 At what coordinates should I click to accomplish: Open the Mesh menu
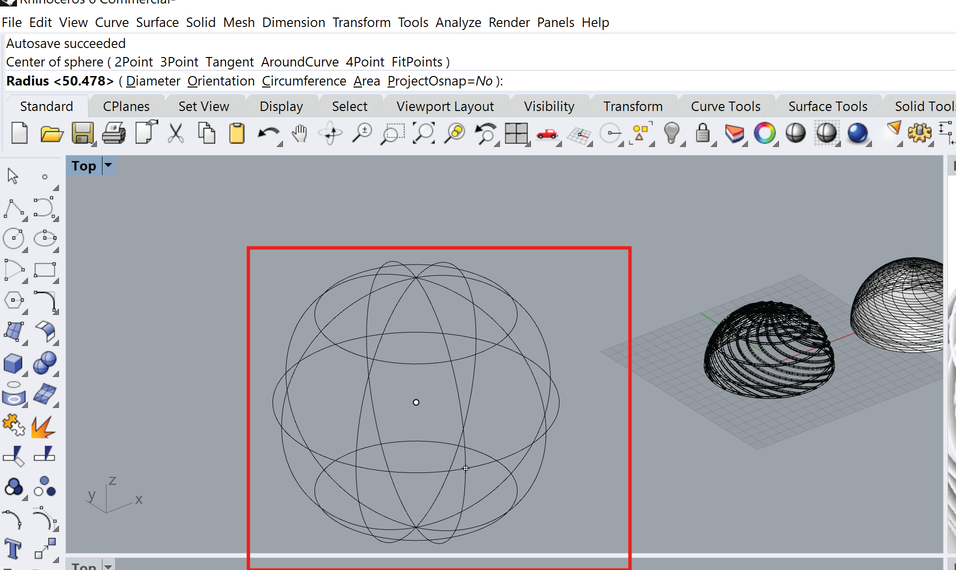pos(239,23)
